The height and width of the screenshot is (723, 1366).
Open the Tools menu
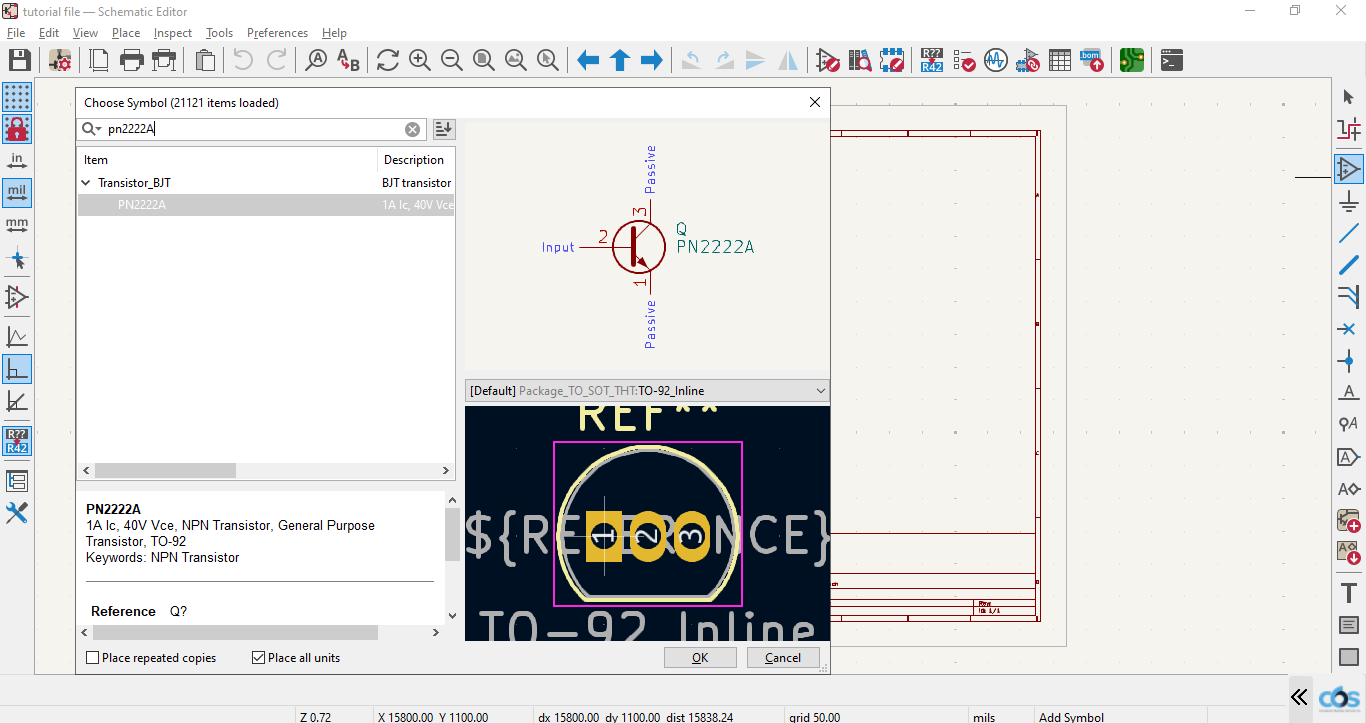point(219,33)
